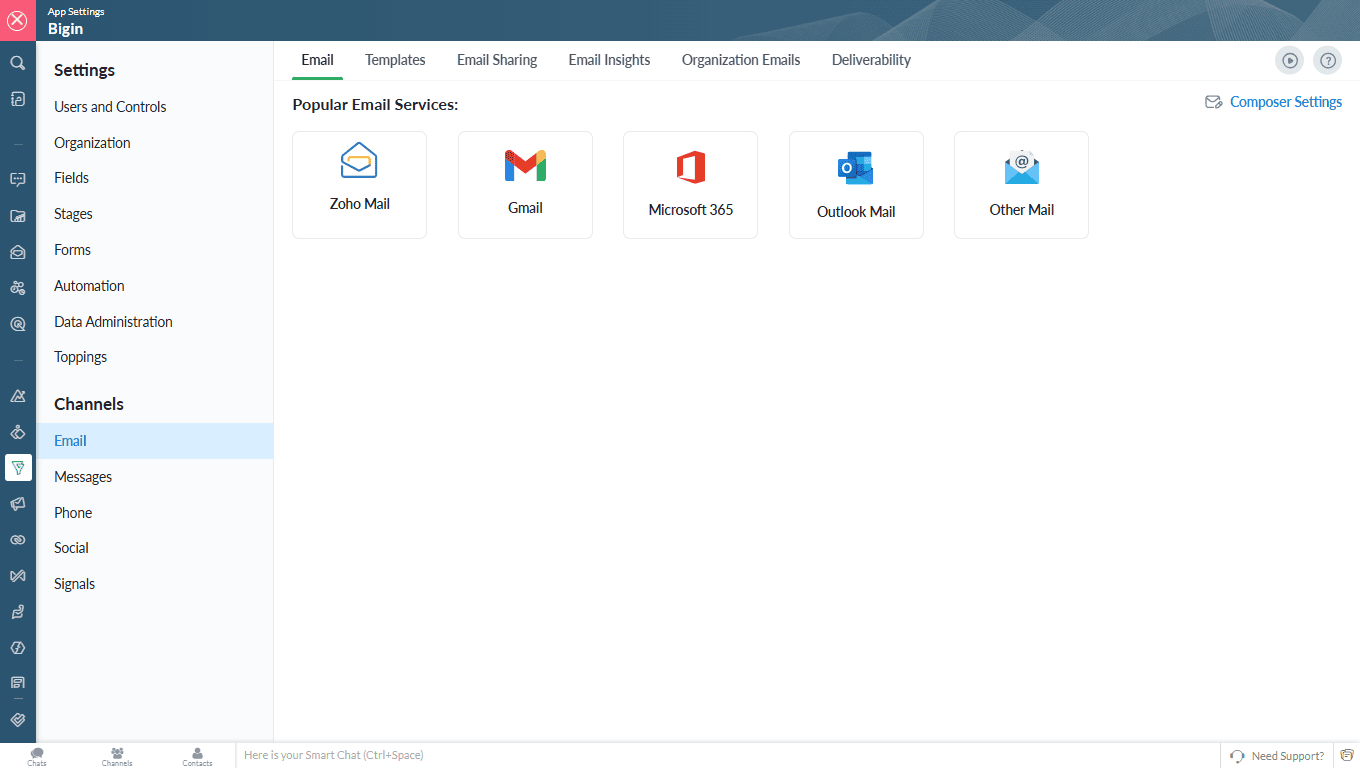This screenshot has width=1360, height=768.
Task: Choose the Gmail service card
Action: coord(525,185)
